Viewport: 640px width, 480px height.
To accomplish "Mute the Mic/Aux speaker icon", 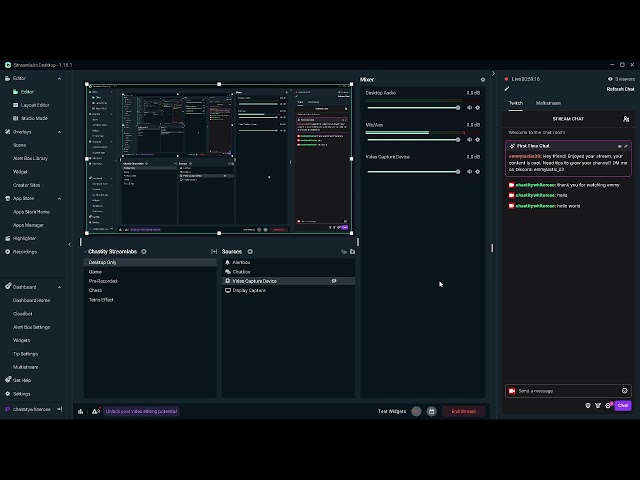I will tap(469, 140).
